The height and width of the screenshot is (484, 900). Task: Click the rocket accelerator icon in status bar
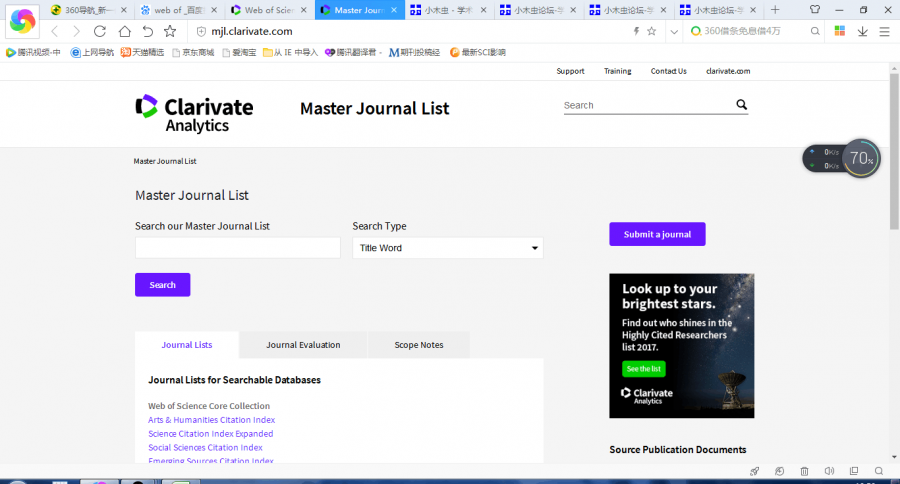tap(755, 471)
